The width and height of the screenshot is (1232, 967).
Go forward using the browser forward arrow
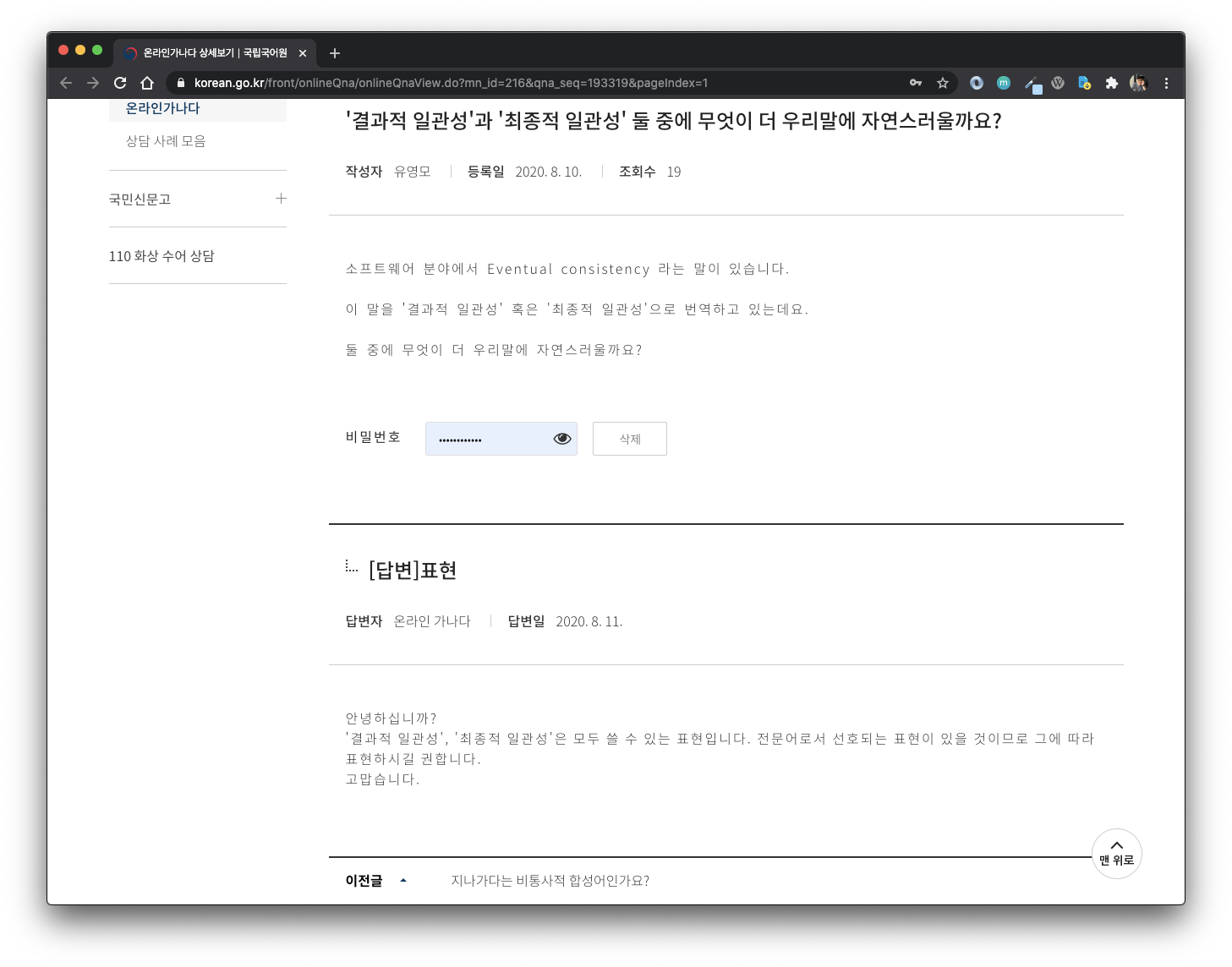click(x=93, y=83)
